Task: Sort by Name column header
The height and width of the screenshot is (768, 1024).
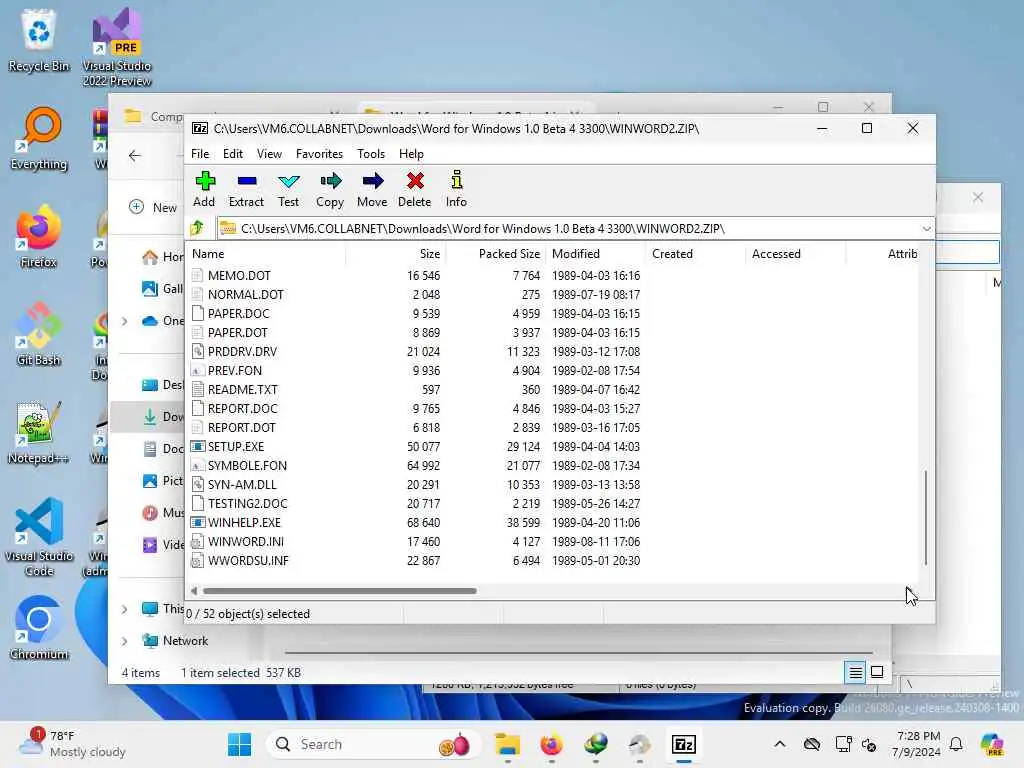Action: click(266, 254)
